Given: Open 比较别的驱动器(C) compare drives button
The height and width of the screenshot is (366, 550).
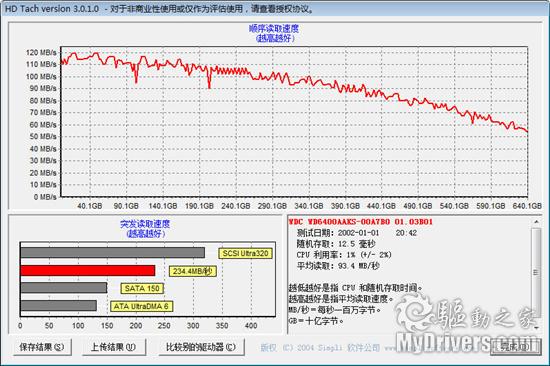Looking at the screenshot, I should pos(201,347).
